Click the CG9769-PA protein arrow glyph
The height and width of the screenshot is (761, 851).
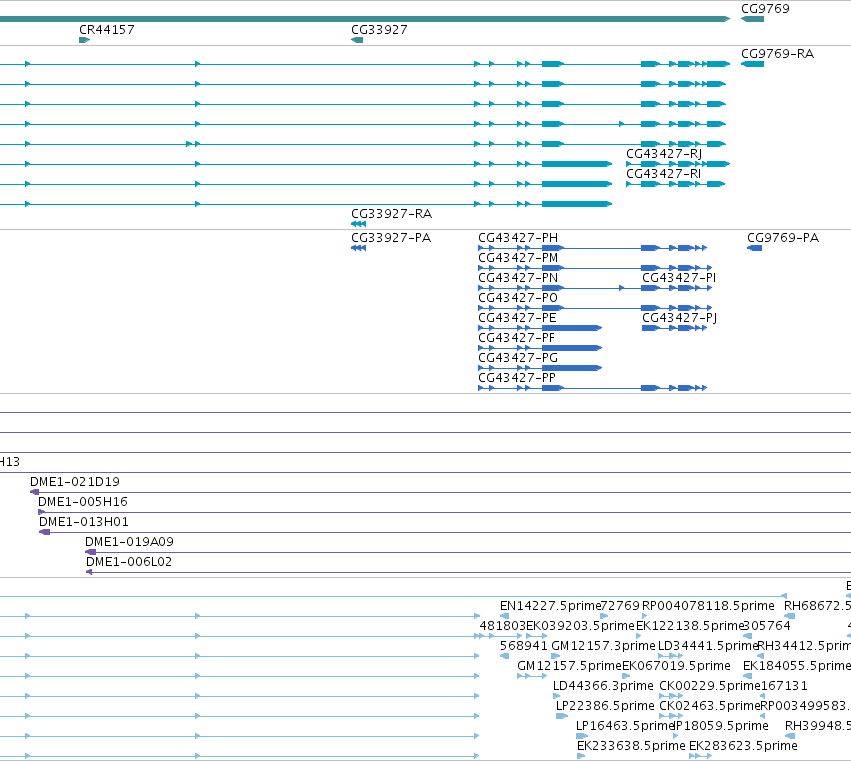[754, 248]
